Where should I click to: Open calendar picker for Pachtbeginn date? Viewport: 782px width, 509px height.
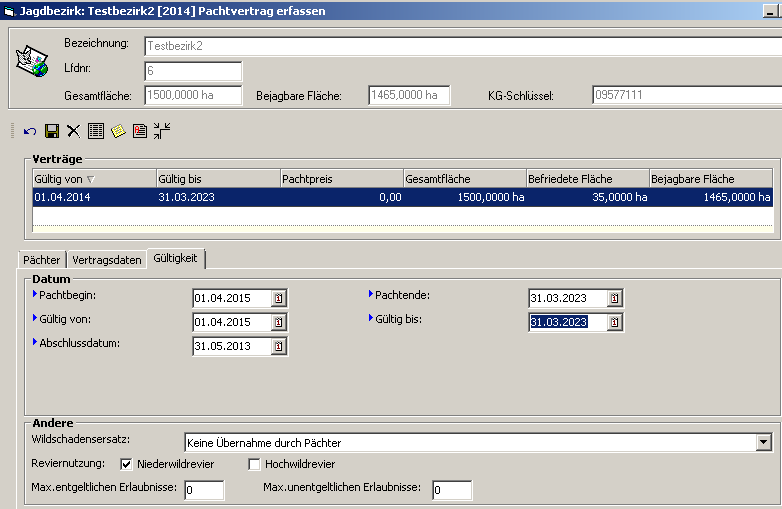(279, 298)
